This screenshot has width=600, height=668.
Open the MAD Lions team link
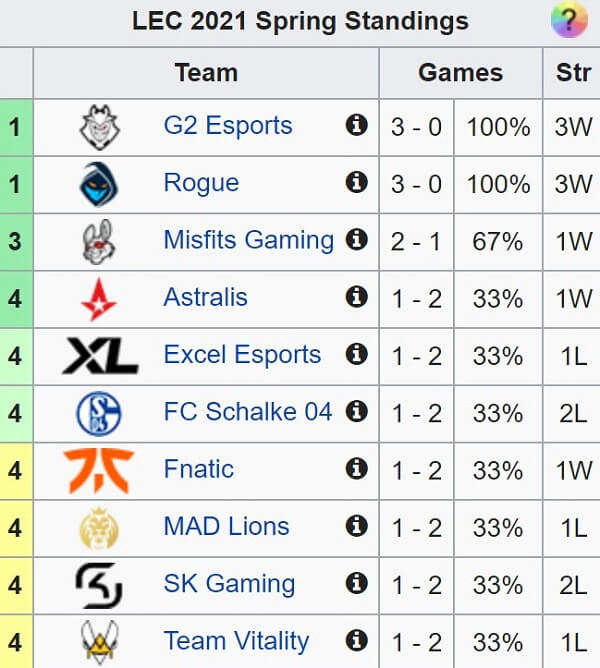tap(226, 526)
